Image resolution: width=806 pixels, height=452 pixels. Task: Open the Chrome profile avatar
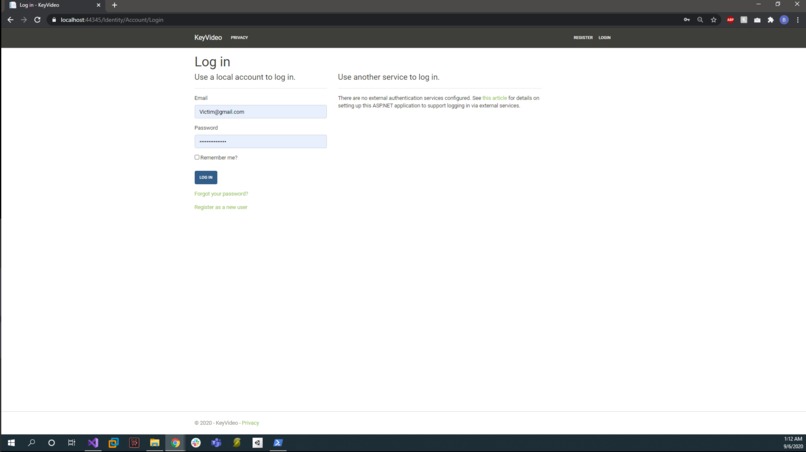pyautogui.click(x=784, y=20)
